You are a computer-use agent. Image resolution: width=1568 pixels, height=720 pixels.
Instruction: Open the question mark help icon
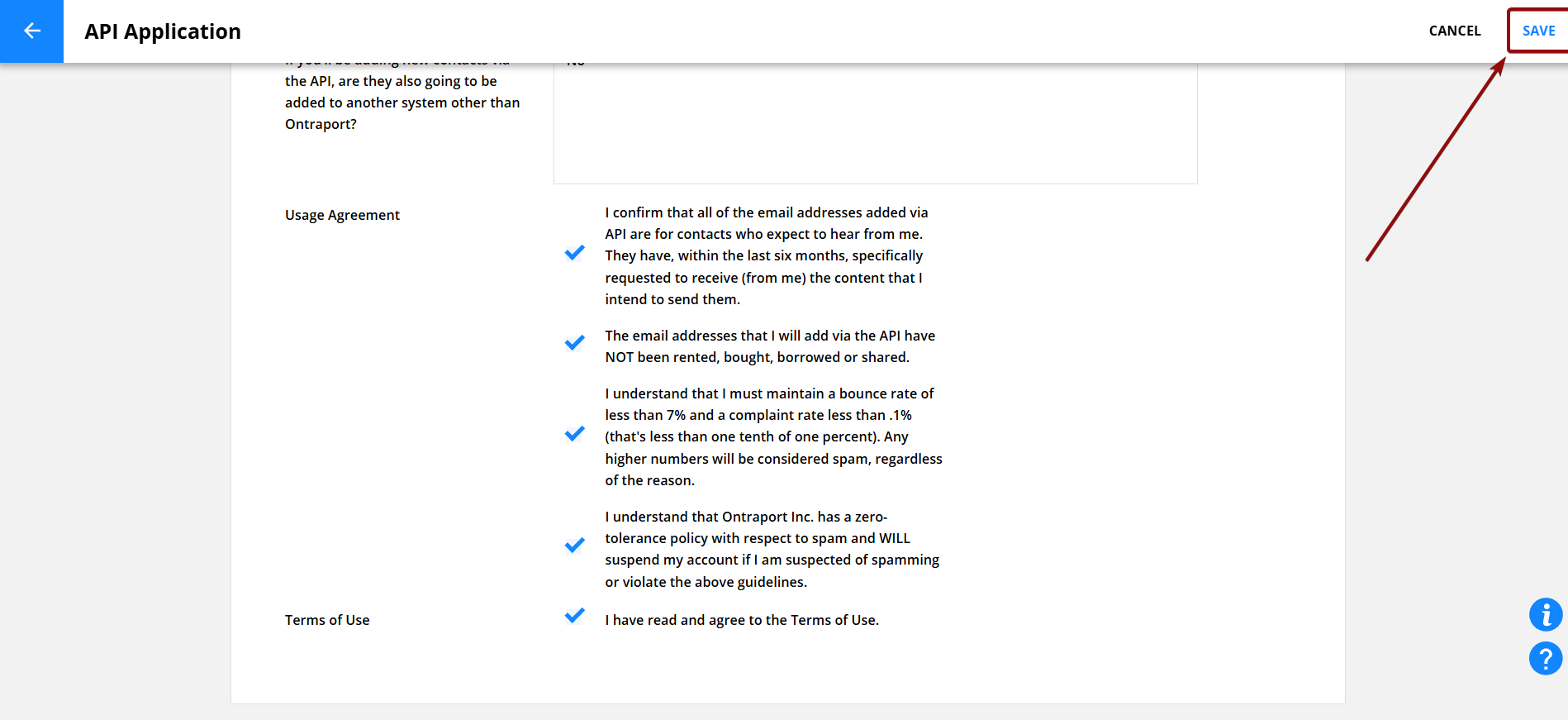[1545, 659]
